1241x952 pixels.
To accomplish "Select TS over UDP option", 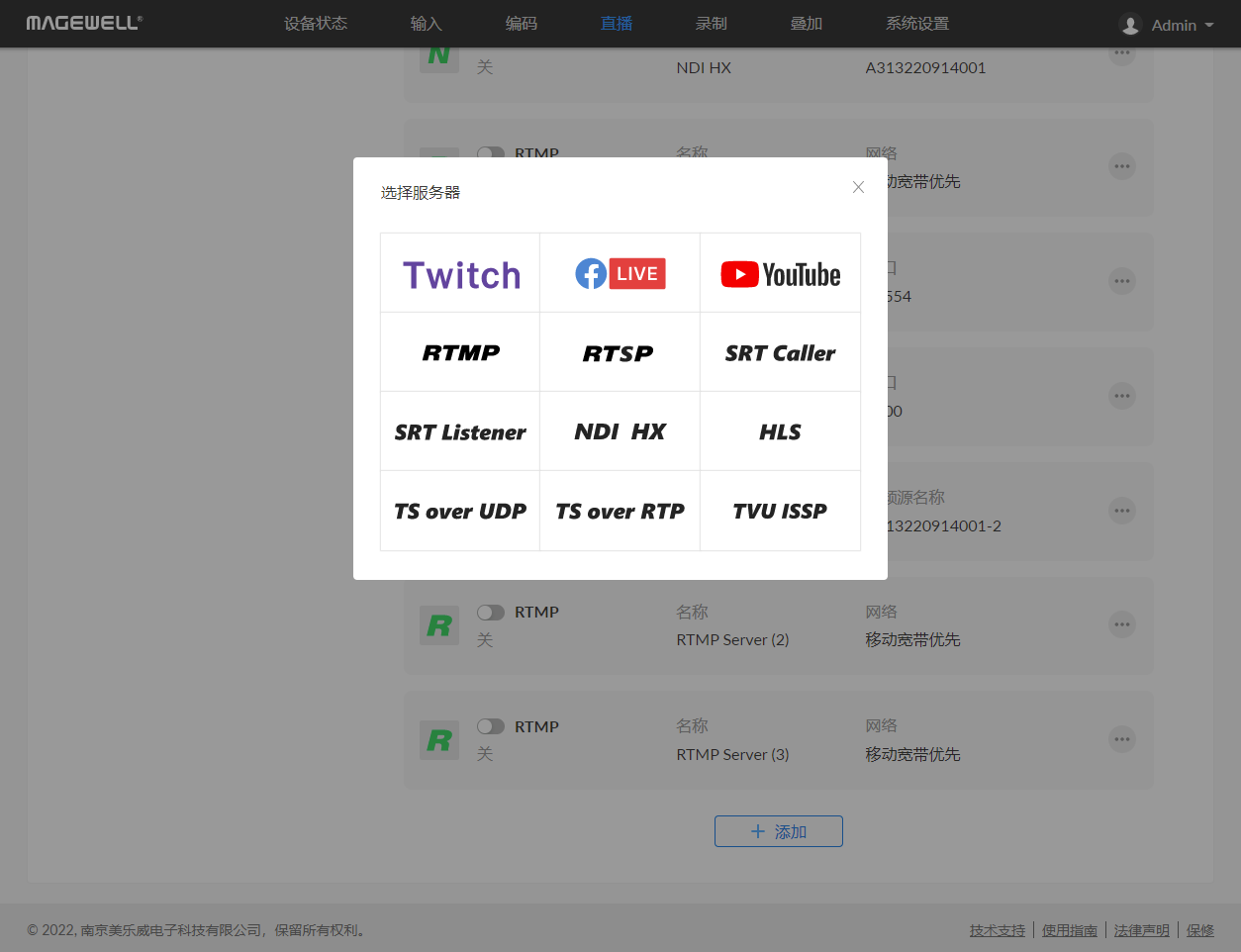I will [460, 512].
